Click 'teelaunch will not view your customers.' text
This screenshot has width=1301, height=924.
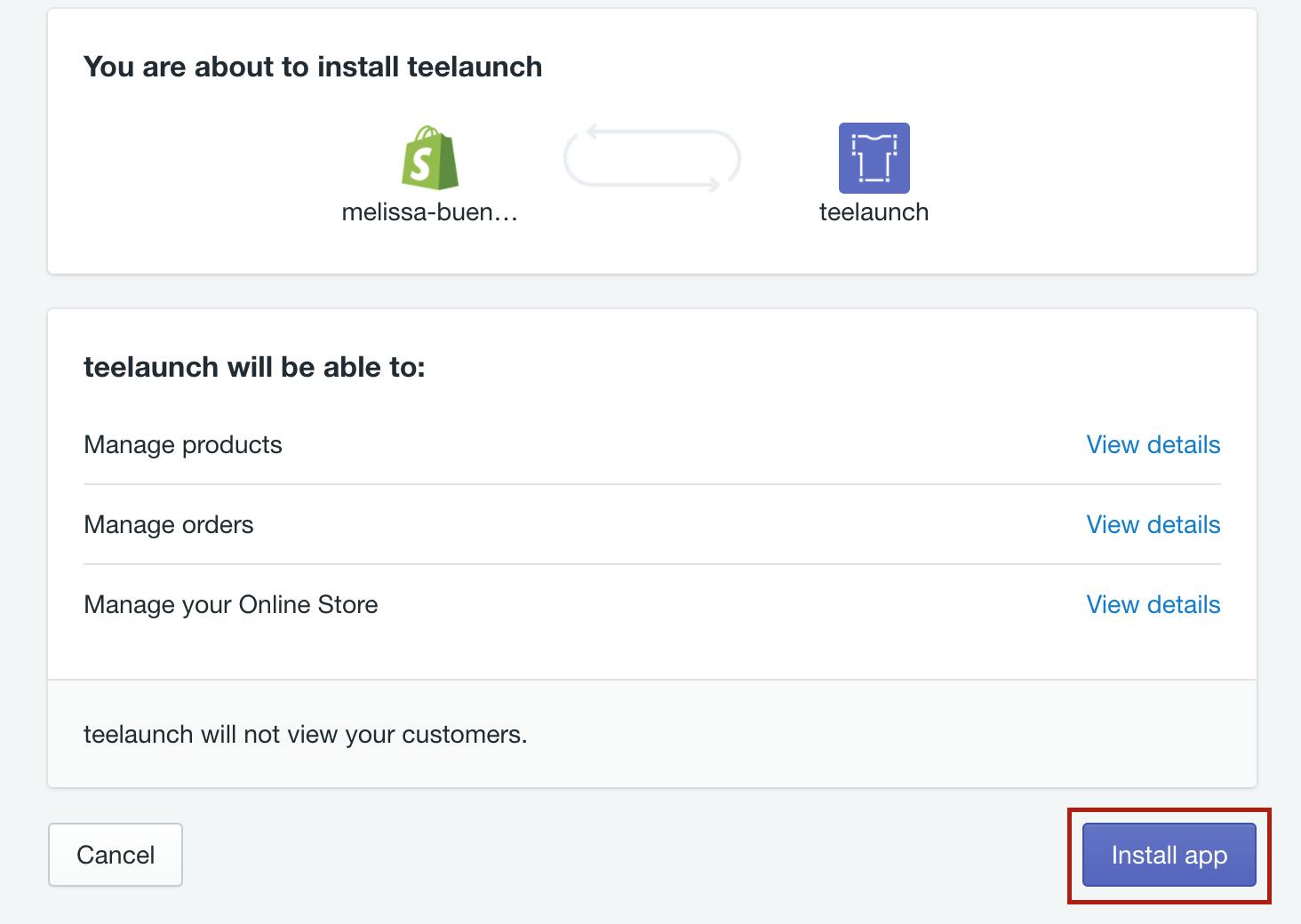point(306,734)
